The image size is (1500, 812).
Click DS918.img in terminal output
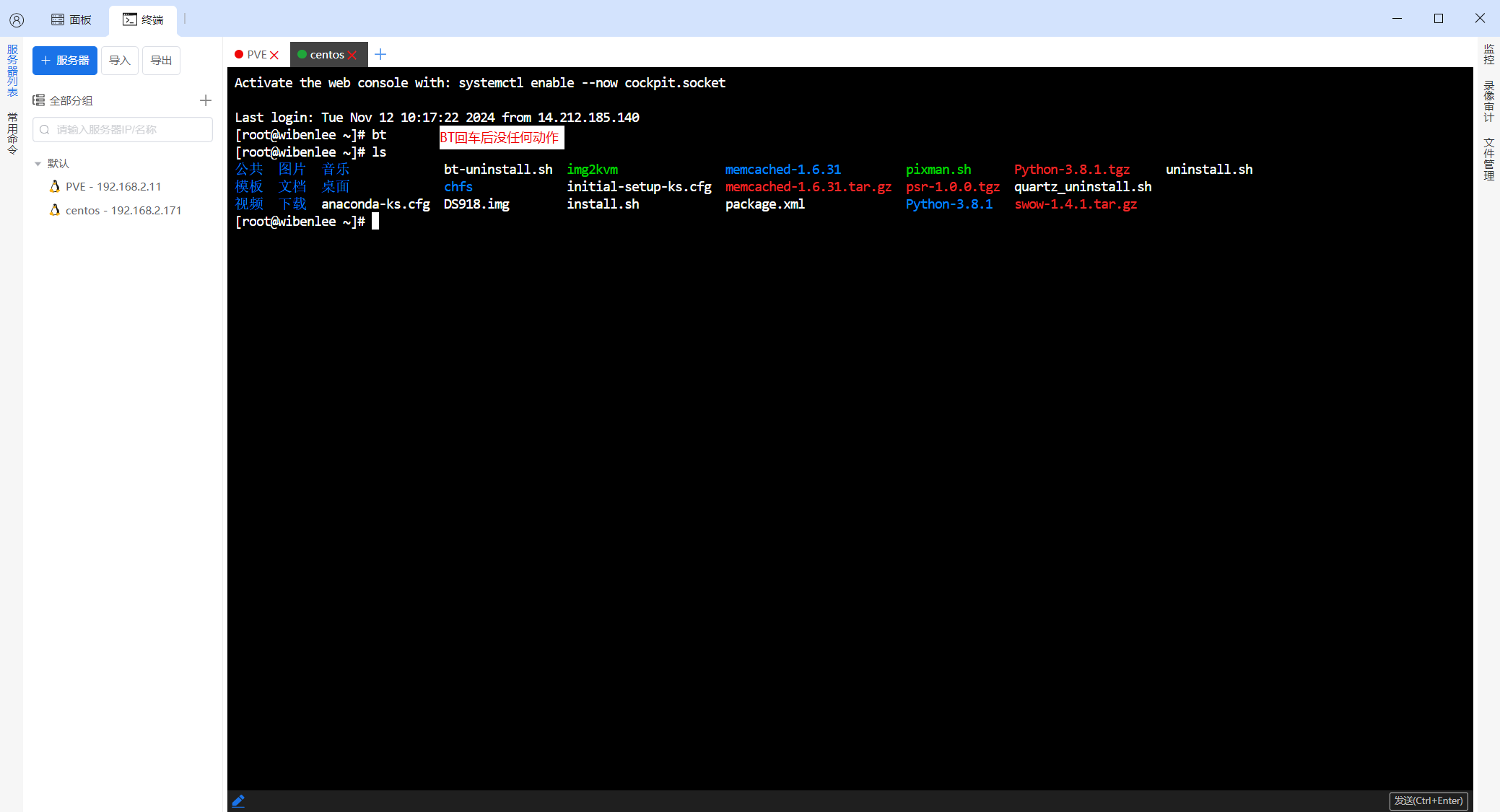click(x=476, y=204)
